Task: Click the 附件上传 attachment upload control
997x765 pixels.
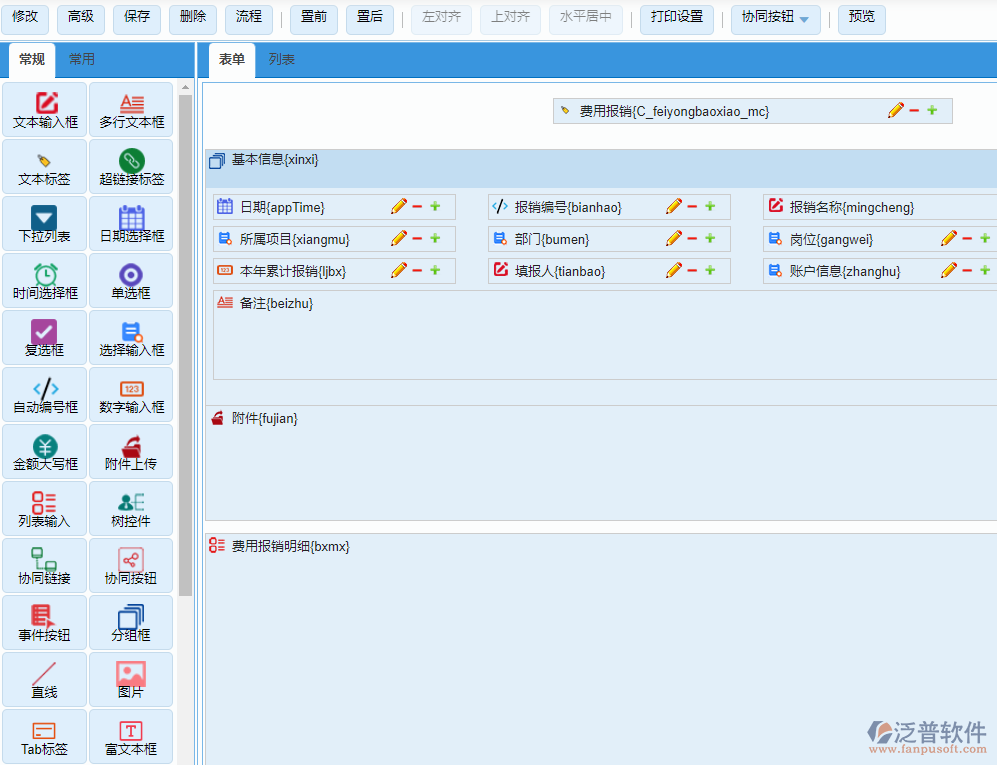Action: tap(131, 452)
